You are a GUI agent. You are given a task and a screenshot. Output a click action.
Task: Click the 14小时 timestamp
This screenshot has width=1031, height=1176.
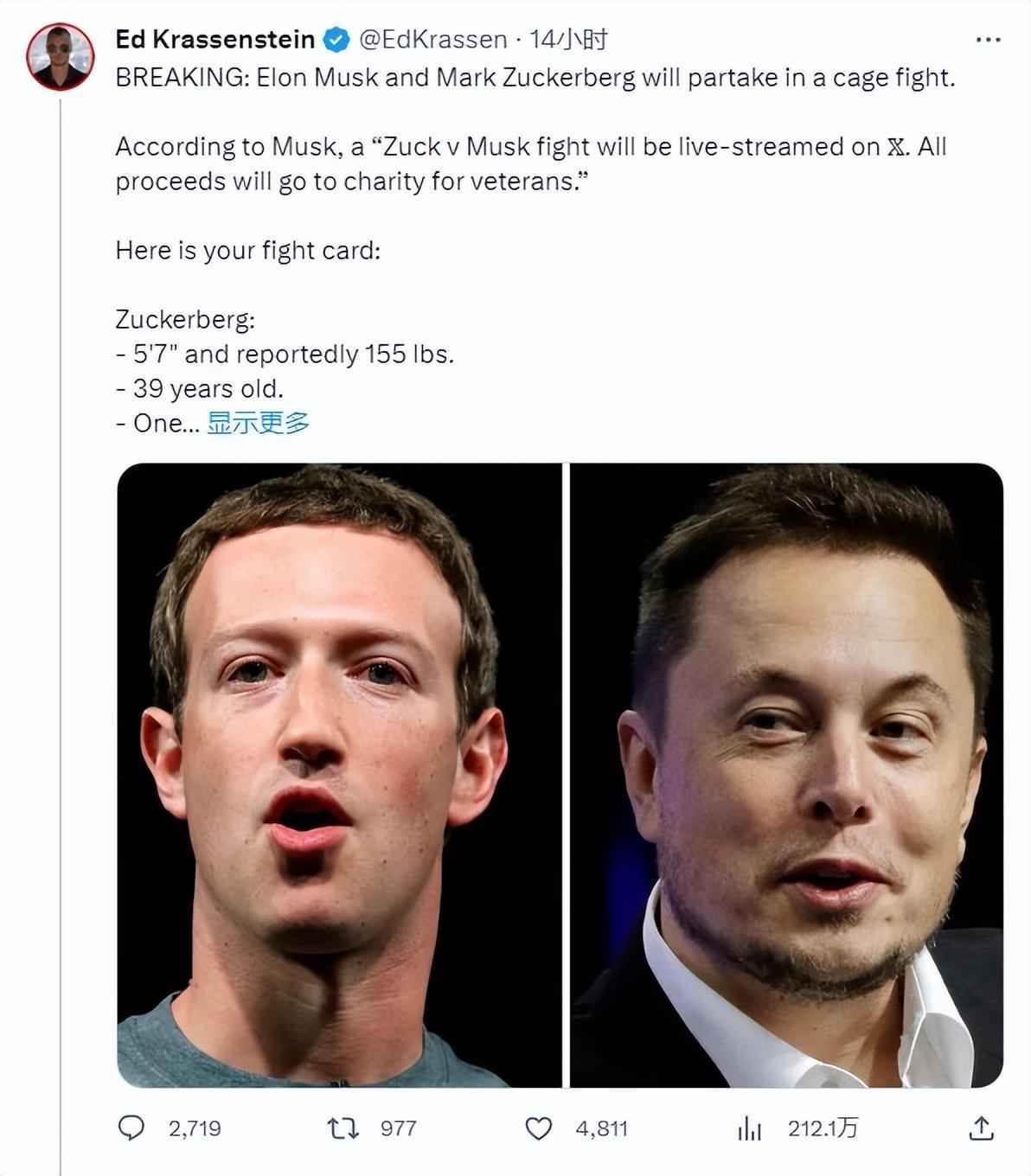pos(568,40)
